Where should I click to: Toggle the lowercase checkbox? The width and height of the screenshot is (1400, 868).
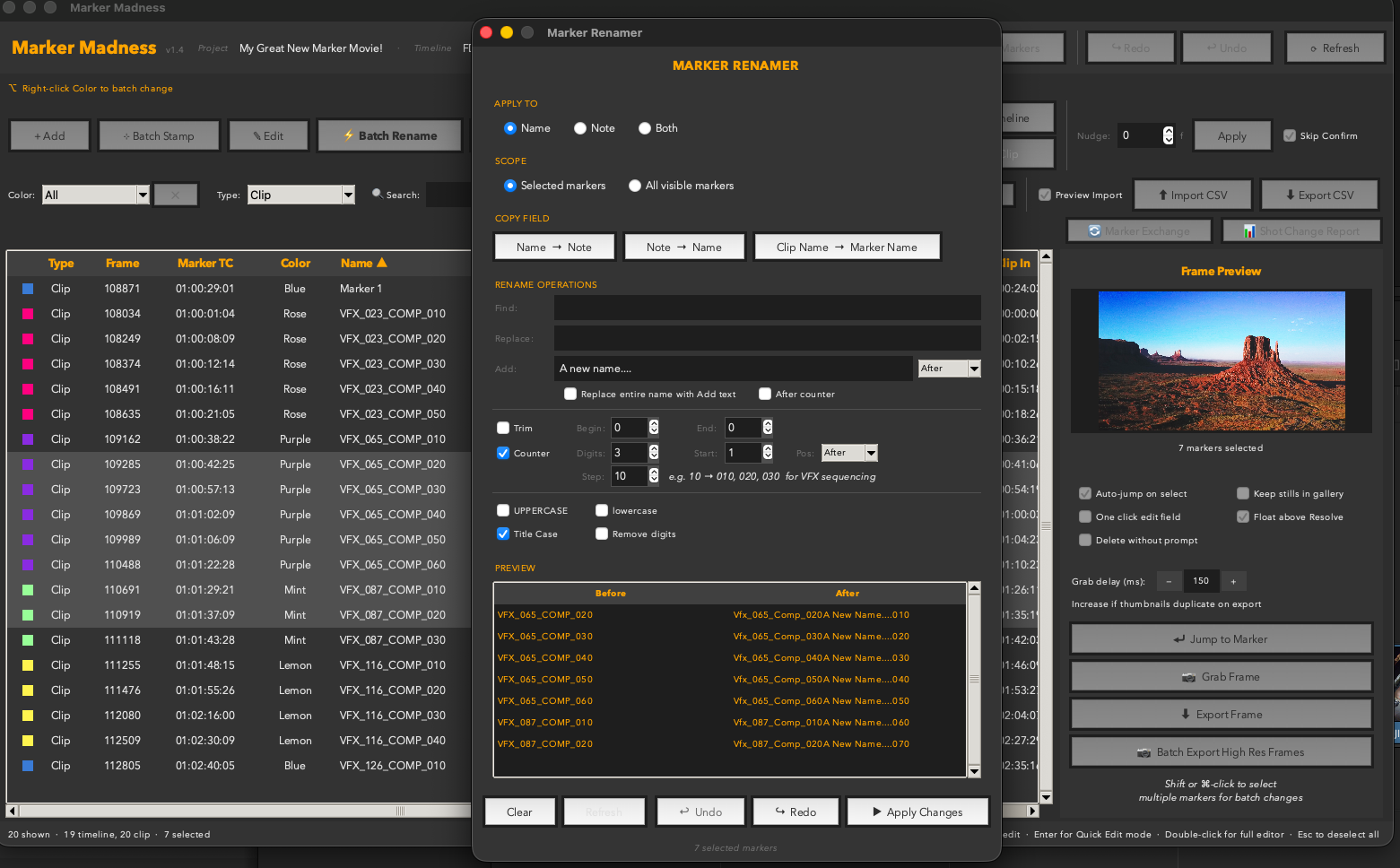click(602, 510)
